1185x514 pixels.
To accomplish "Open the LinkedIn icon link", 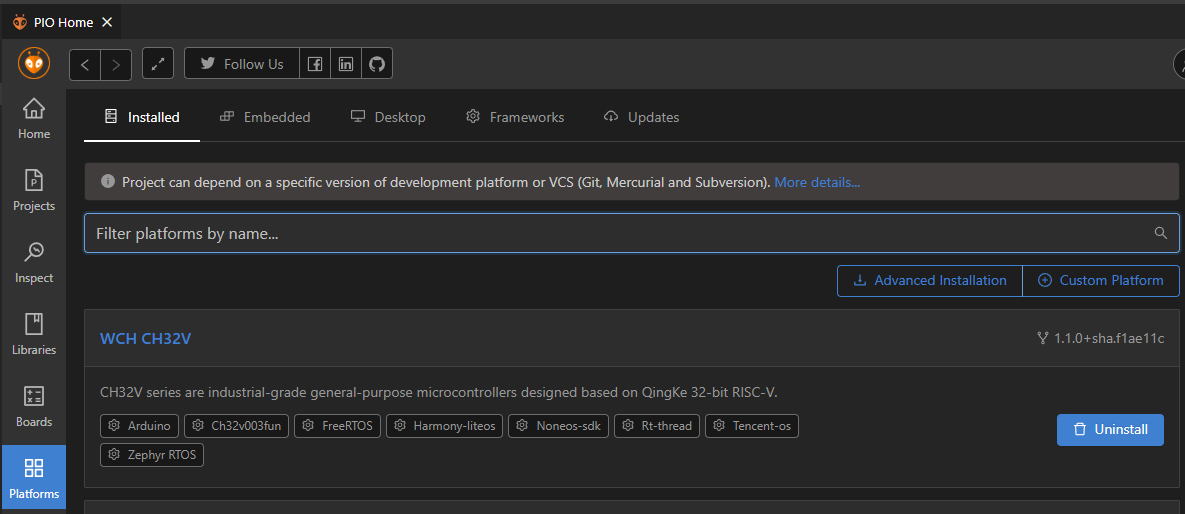I will point(345,64).
